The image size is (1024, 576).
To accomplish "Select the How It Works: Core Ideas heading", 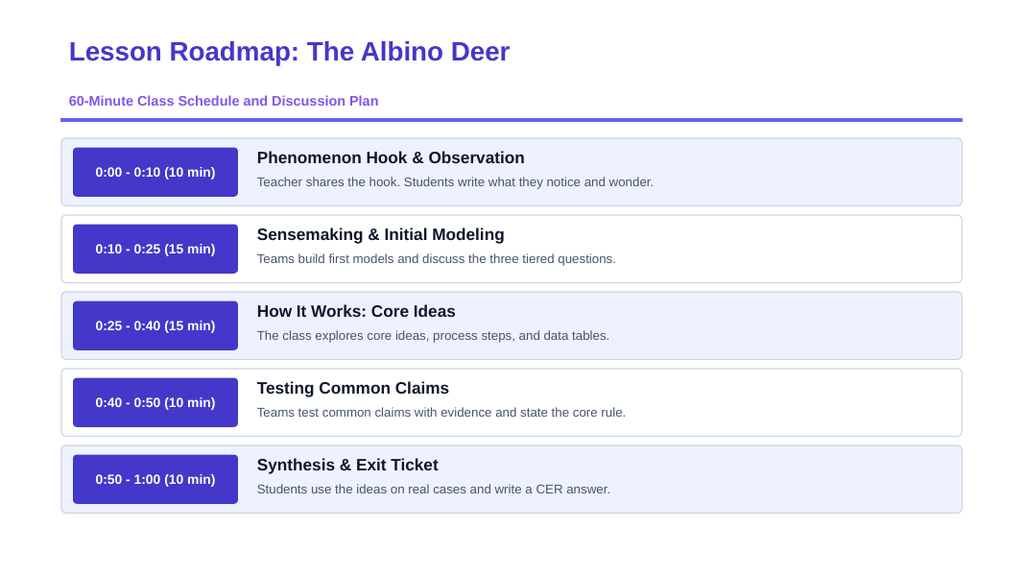I will [356, 312].
